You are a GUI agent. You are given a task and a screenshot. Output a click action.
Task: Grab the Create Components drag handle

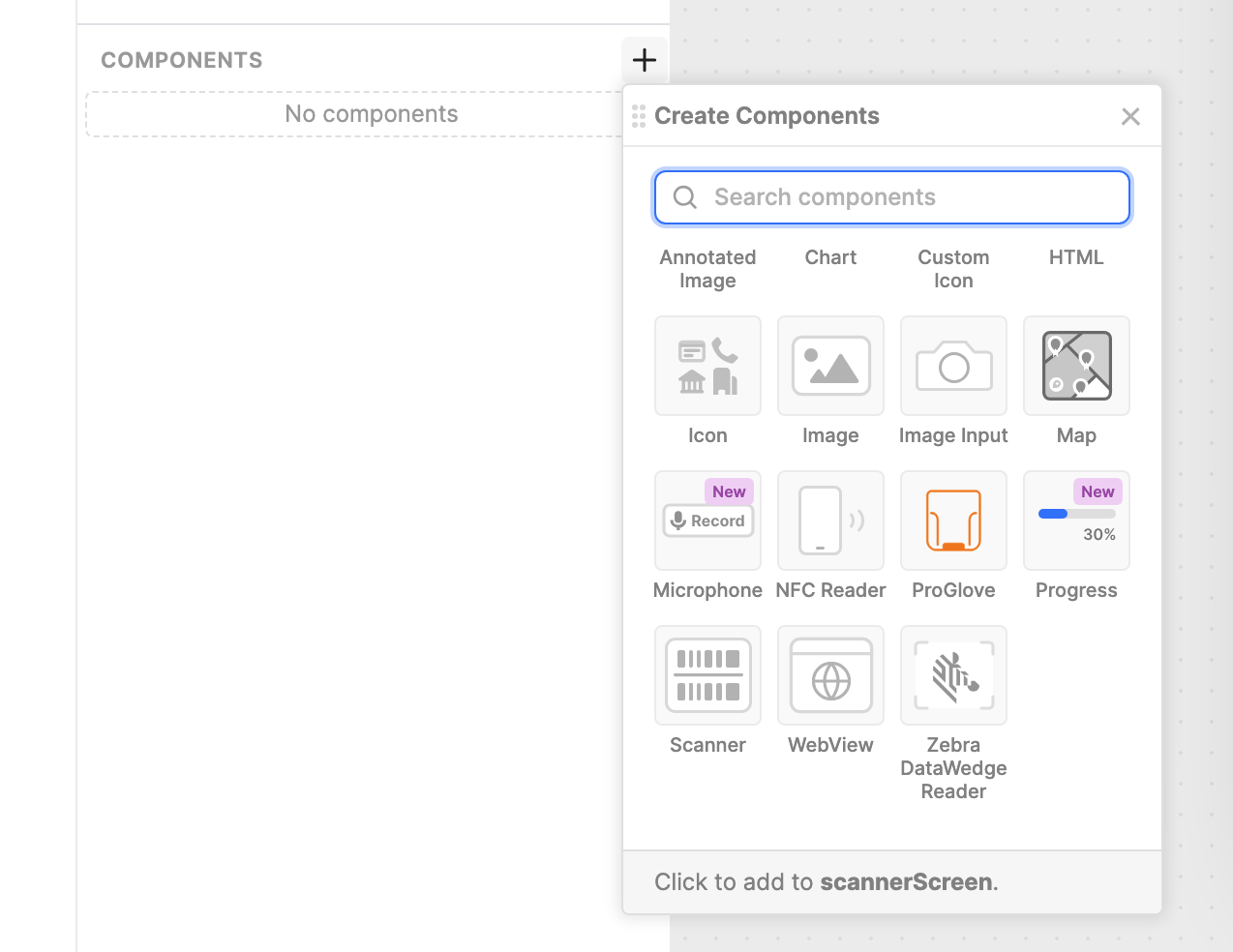(639, 116)
